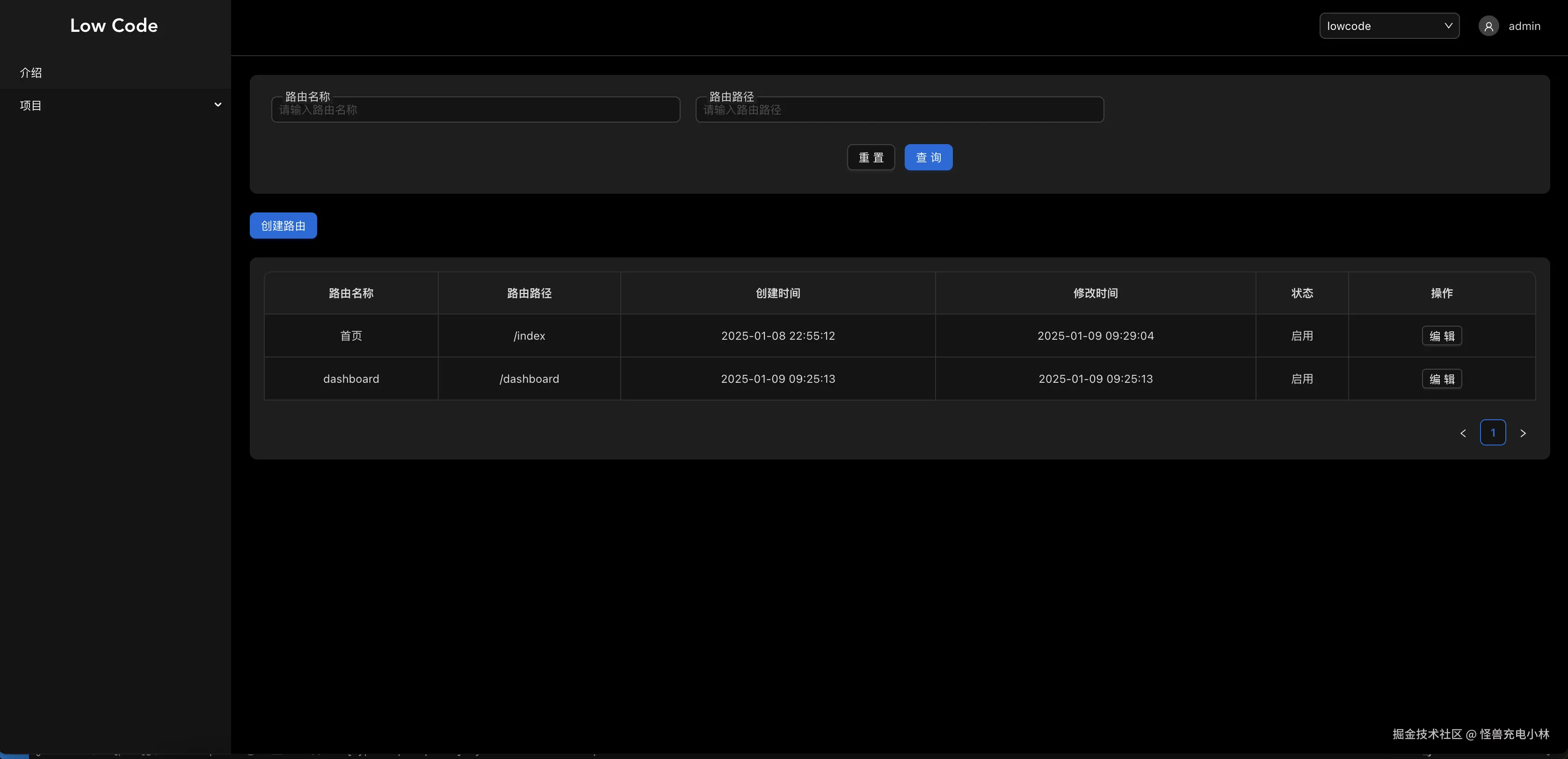
Task: Click the admin username label
Action: tap(1524, 26)
